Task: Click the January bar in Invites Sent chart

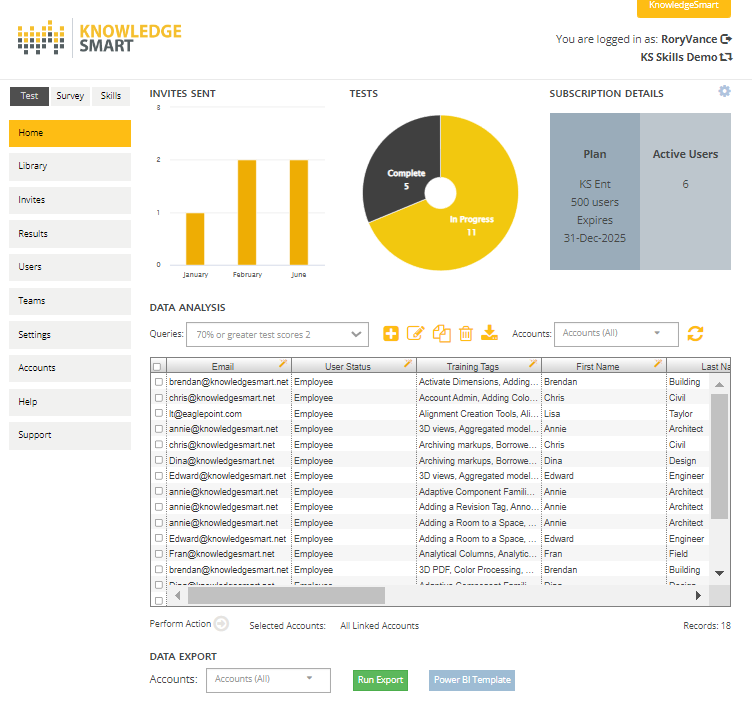Action: (195, 239)
